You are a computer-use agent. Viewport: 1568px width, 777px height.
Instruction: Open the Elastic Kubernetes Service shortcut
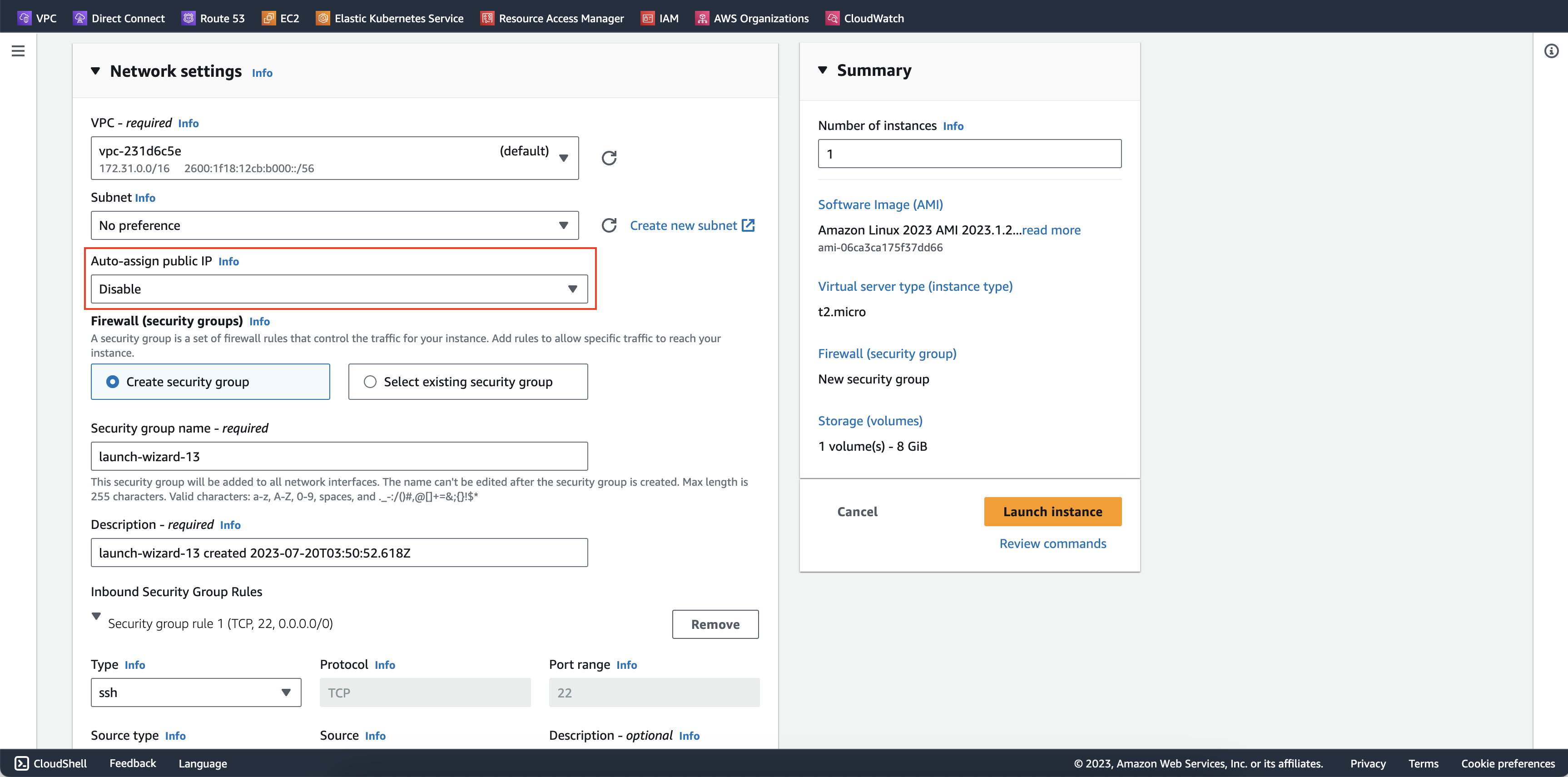390,18
